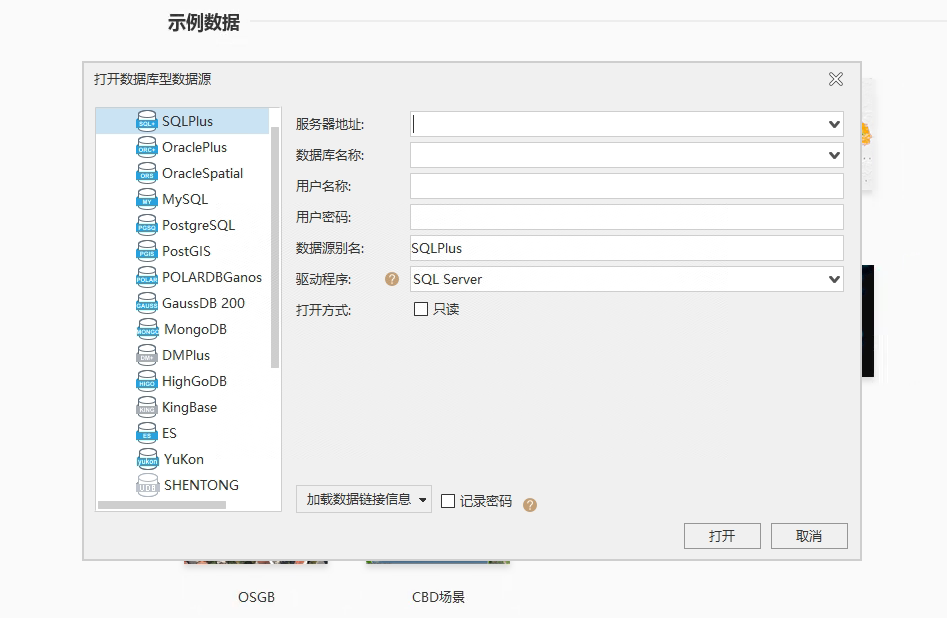Open help icon beside 驱动程序 label

coord(392,279)
